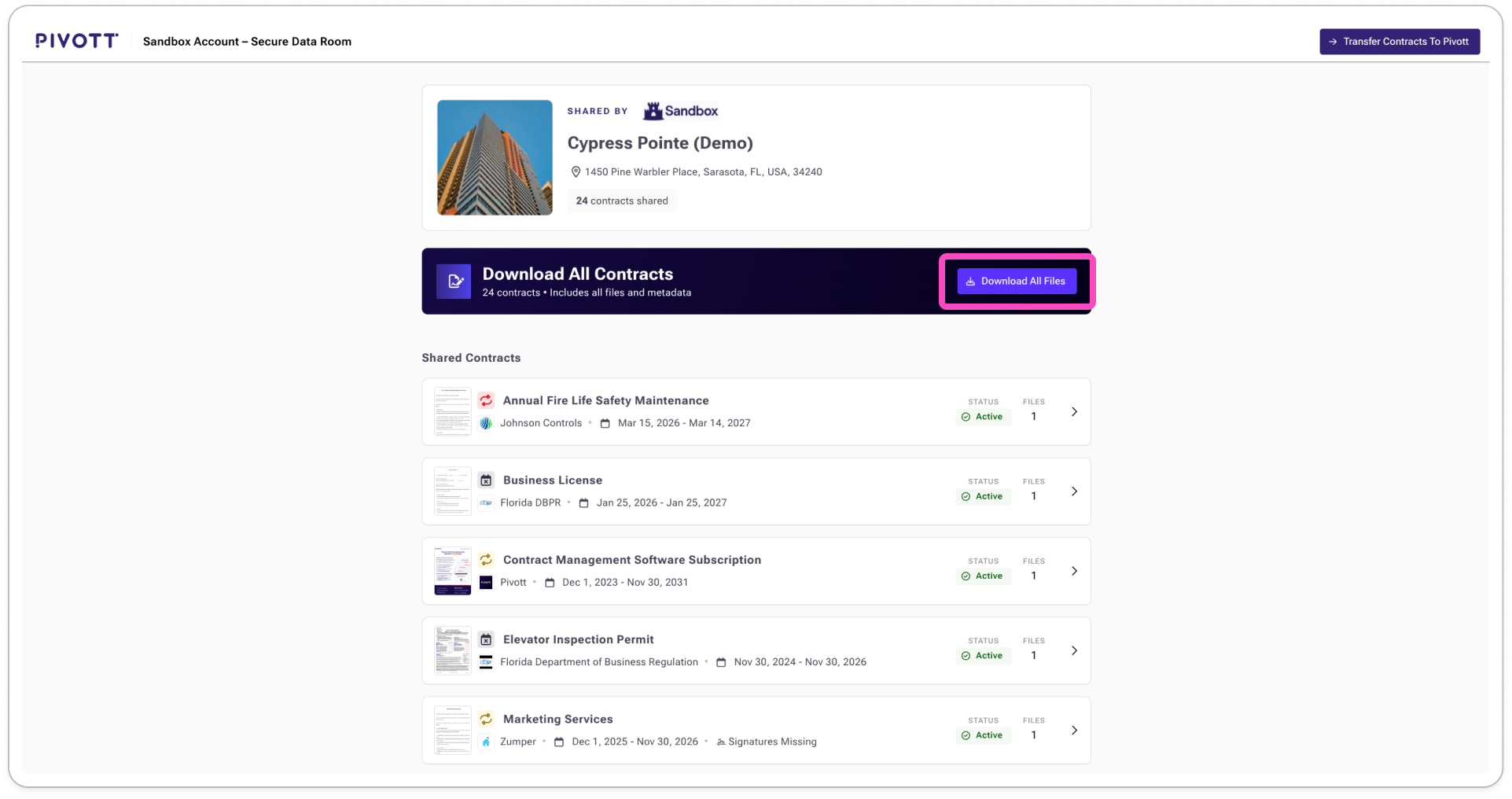Click the "Signatures Missing" label

click(772, 742)
